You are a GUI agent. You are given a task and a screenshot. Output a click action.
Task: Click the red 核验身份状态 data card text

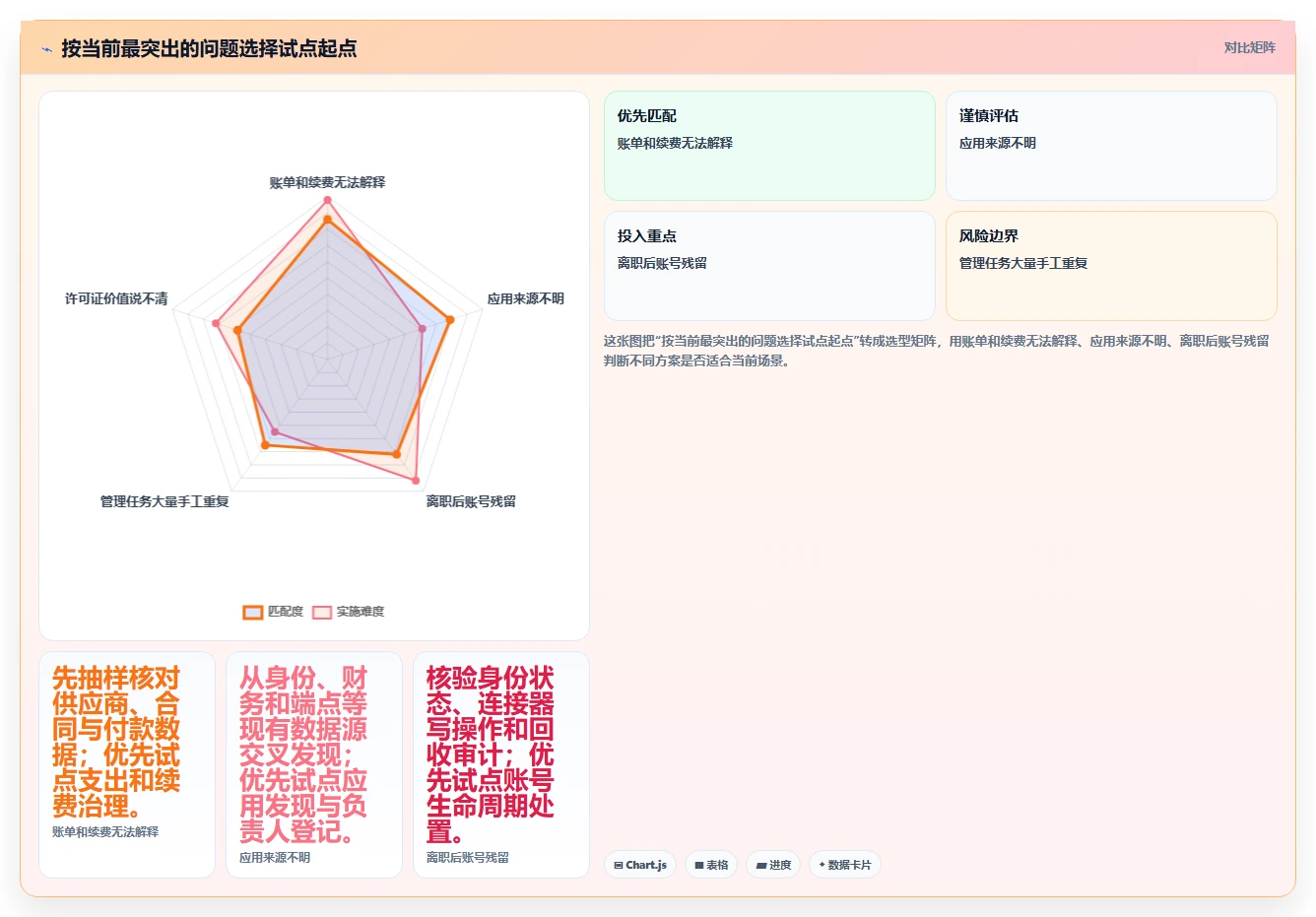pos(491,755)
